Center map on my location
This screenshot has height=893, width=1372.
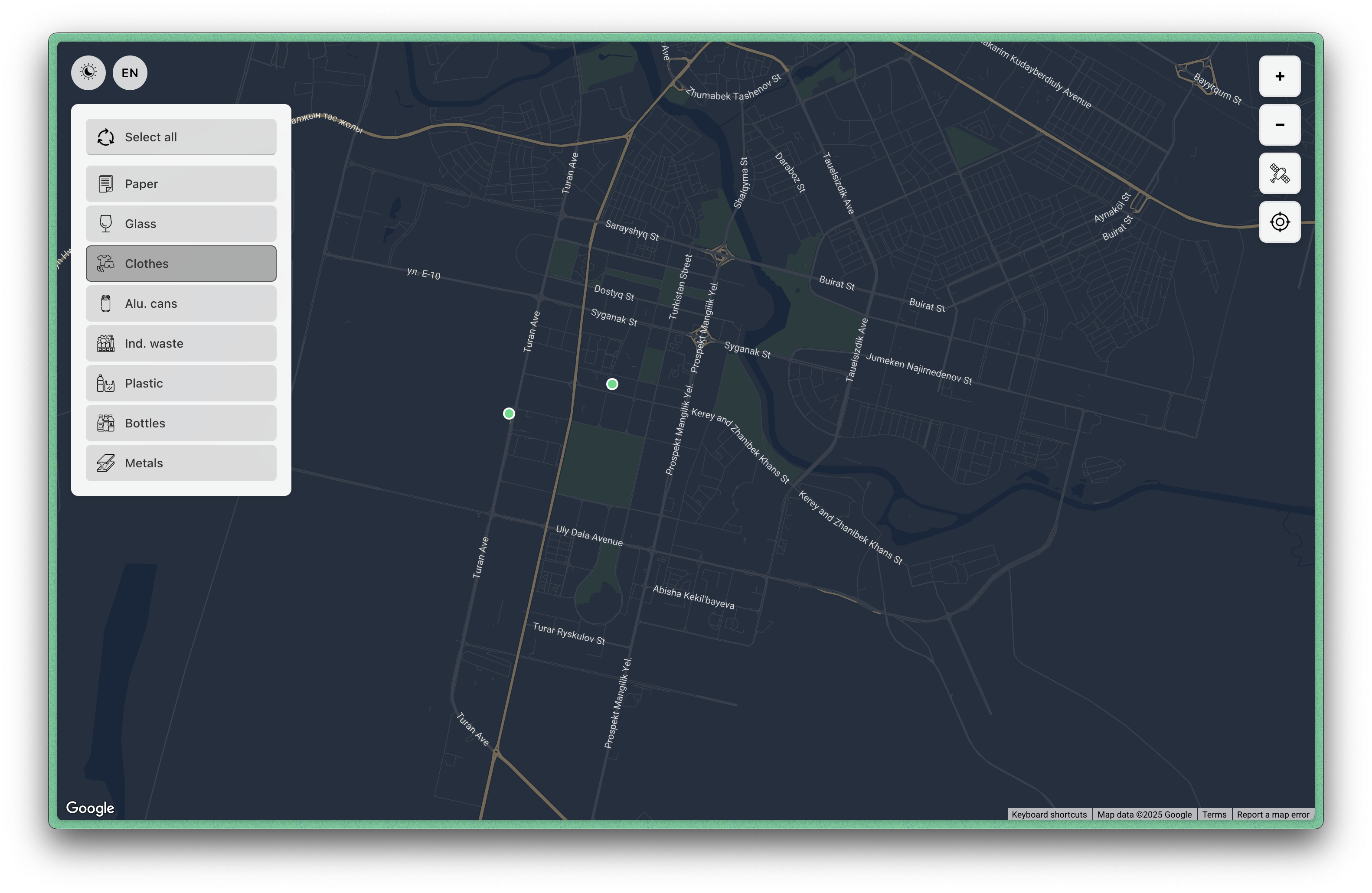(x=1279, y=222)
